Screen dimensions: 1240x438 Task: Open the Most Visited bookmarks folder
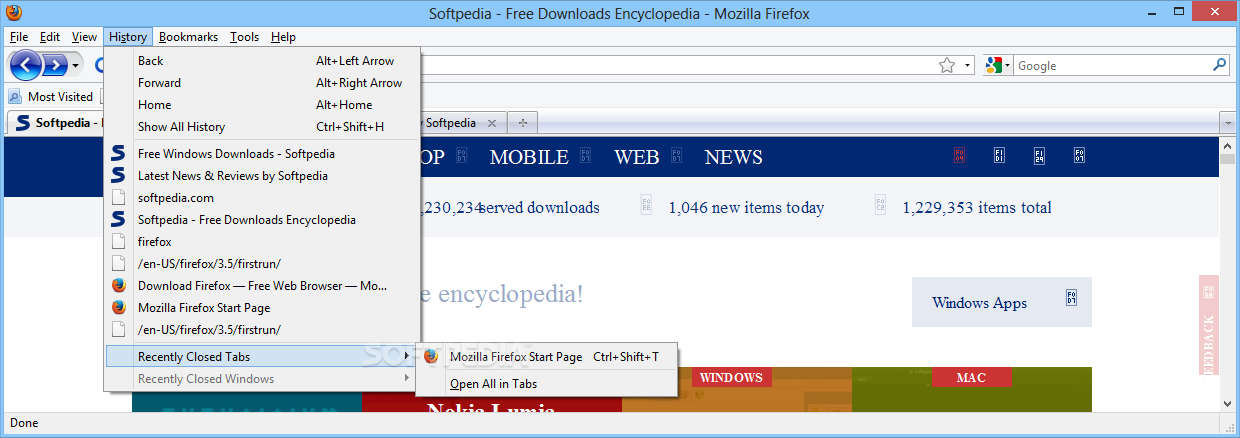click(51, 97)
